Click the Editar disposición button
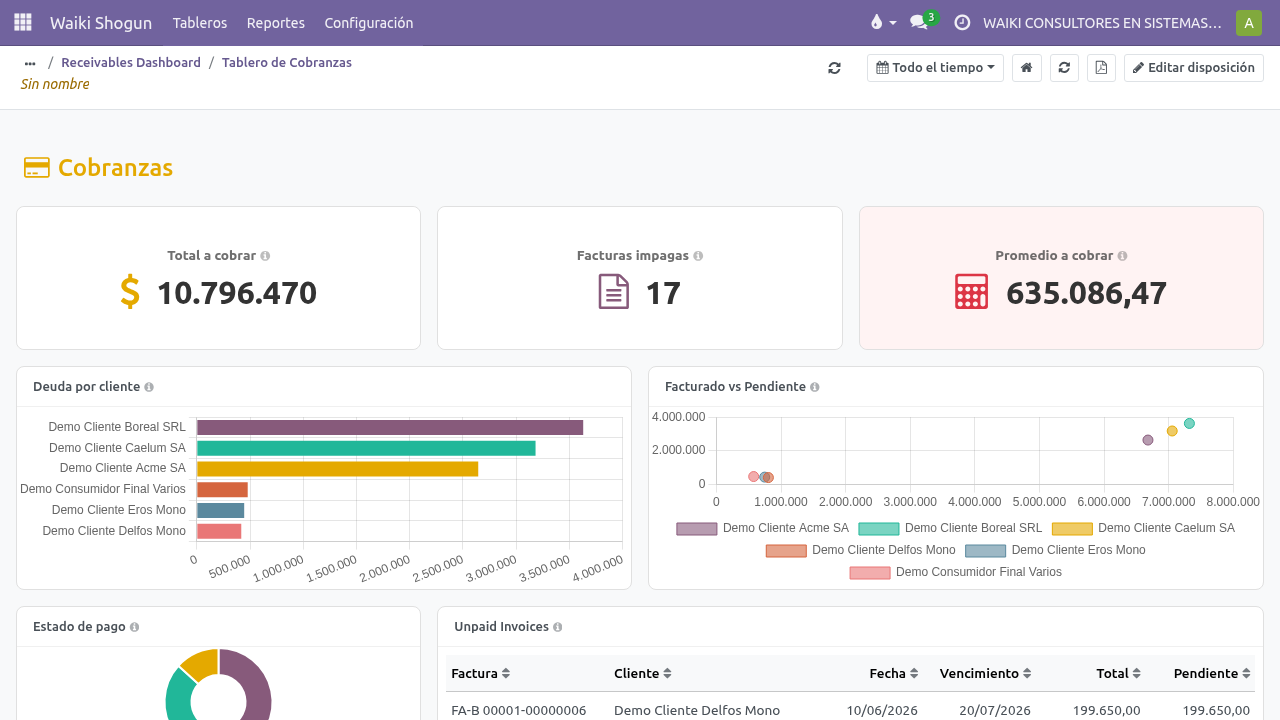This screenshot has height=720, width=1280. (x=1194, y=68)
